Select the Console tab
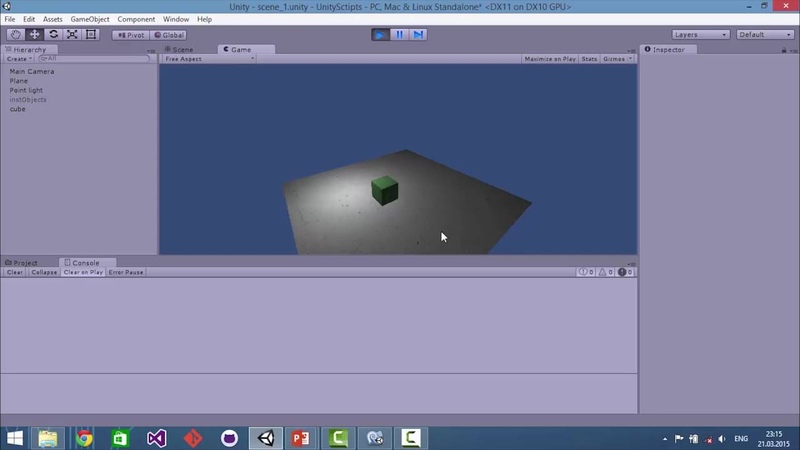This screenshot has width=800, height=450. click(86, 263)
